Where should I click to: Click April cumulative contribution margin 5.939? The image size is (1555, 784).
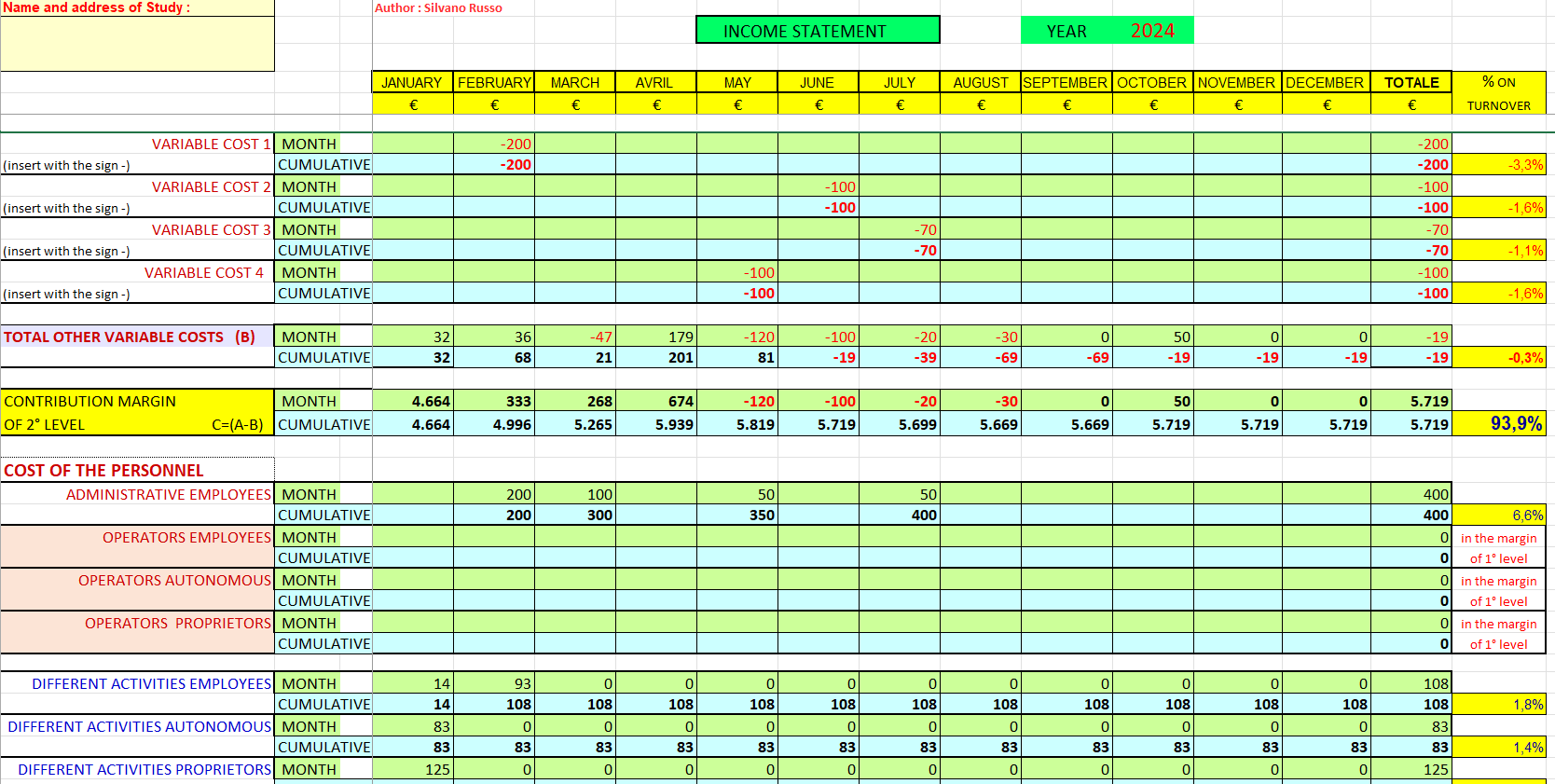click(656, 424)
